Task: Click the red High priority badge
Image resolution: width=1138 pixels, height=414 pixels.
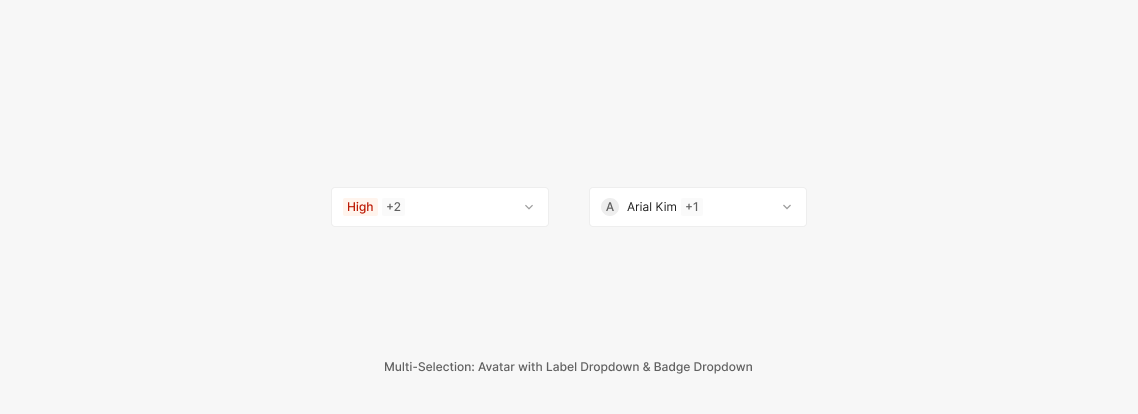Action: pos(360,207)
